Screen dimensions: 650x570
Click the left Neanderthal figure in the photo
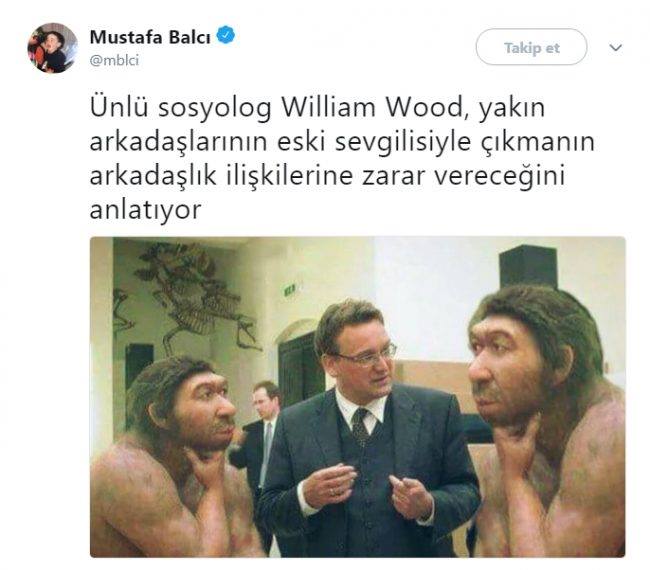(174, 458)
